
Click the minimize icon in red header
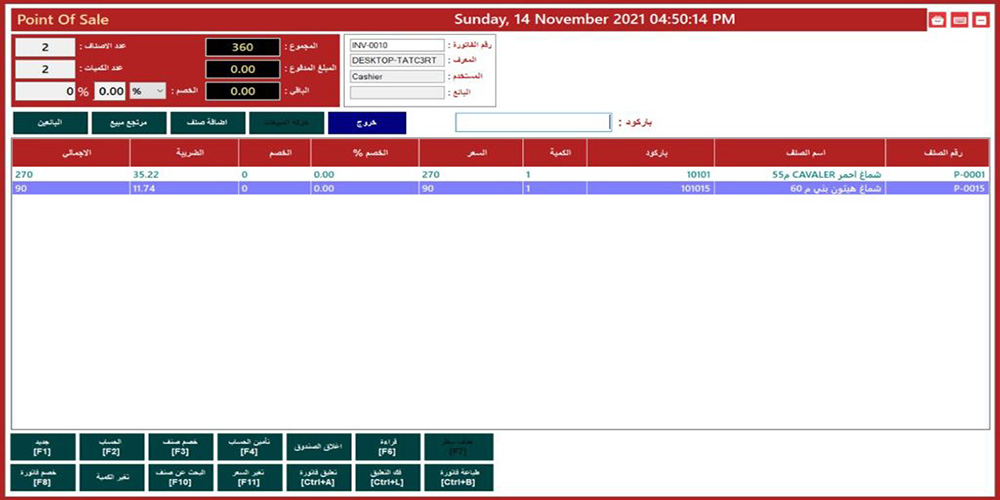980,20
